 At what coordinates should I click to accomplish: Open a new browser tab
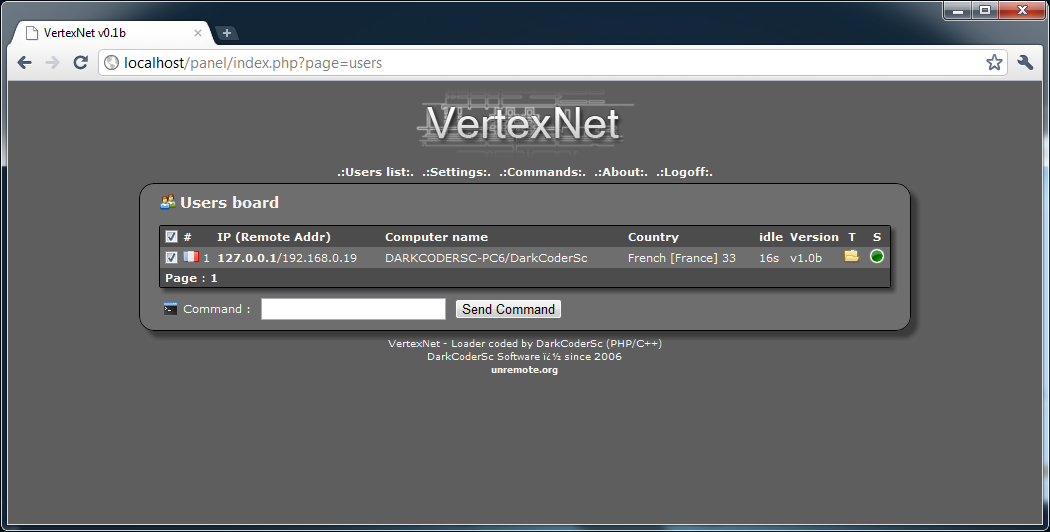click(x=227, y=33)
